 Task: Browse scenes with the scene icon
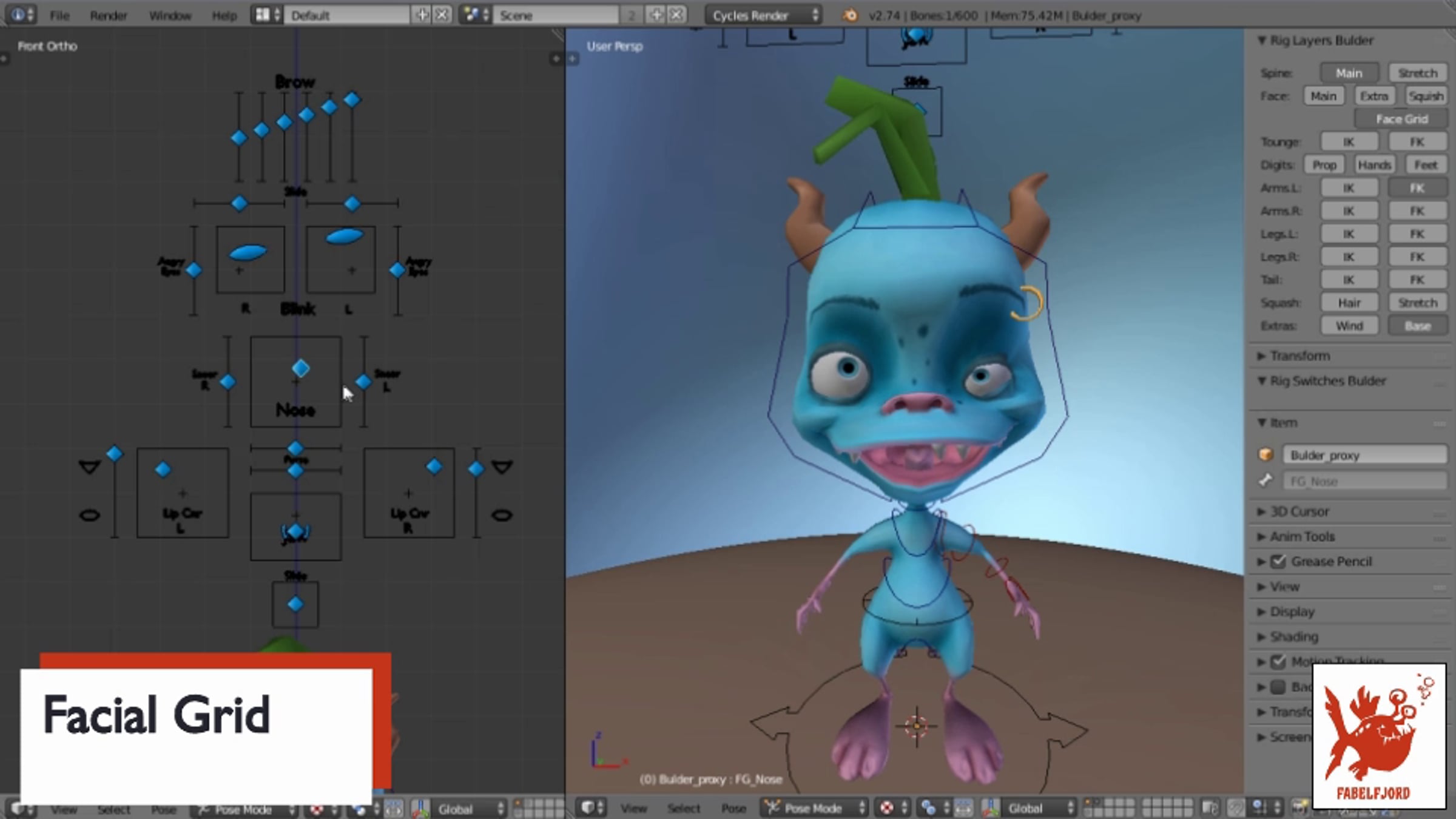click(476, 15)
